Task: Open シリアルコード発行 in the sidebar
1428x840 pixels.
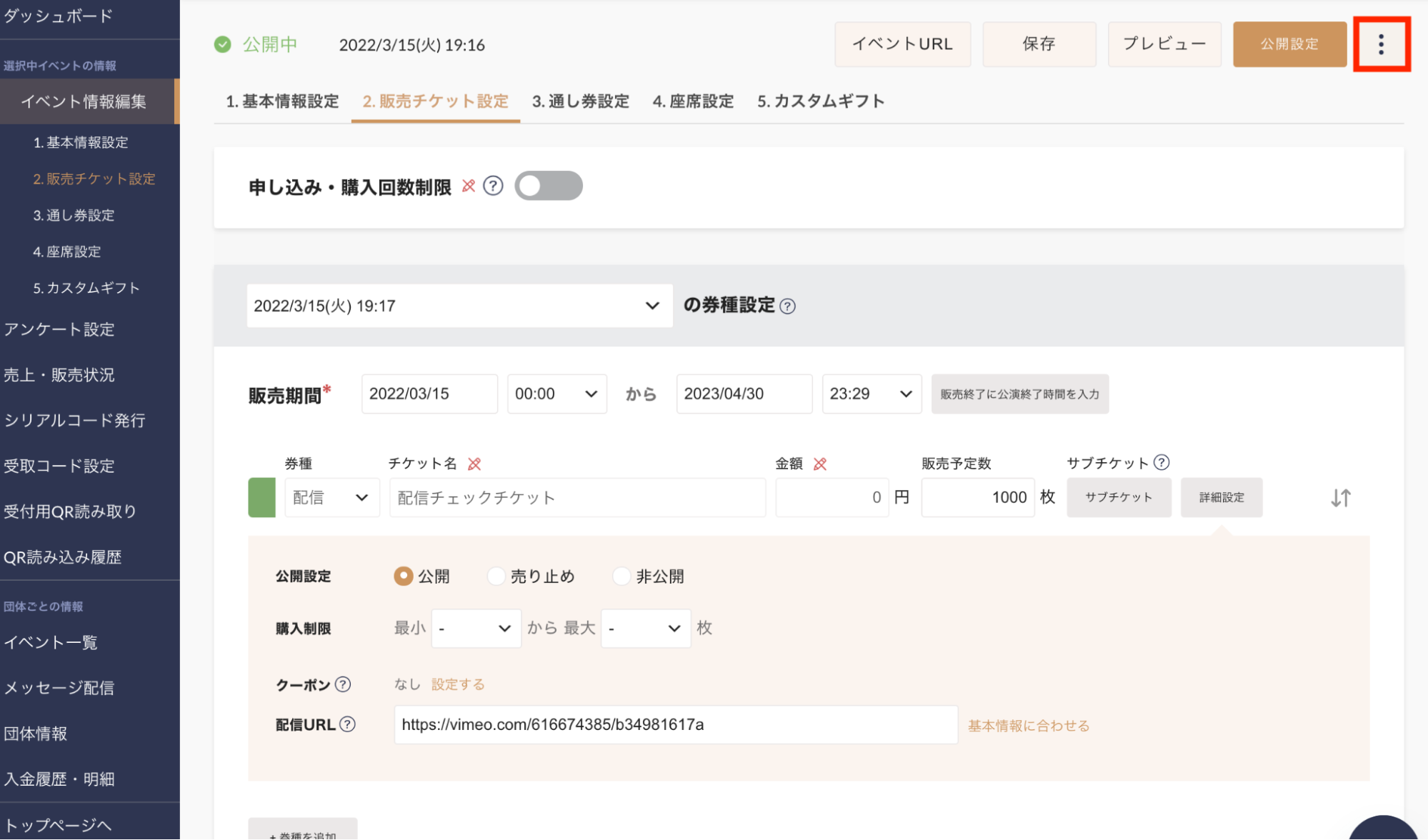Action: pos(74,420)
